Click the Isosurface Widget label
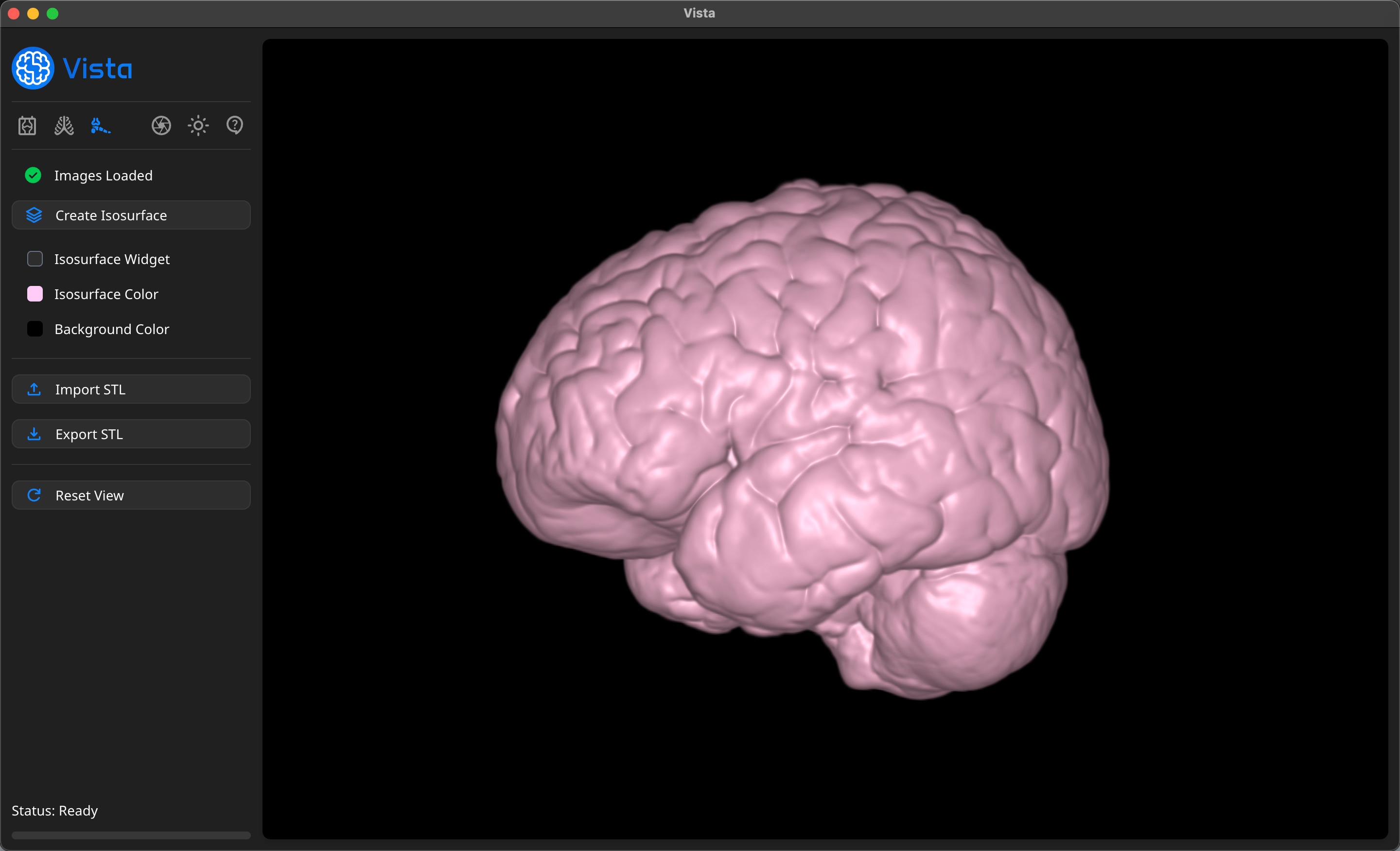Viewport: 1400px width, 851px height. (112, 259)
